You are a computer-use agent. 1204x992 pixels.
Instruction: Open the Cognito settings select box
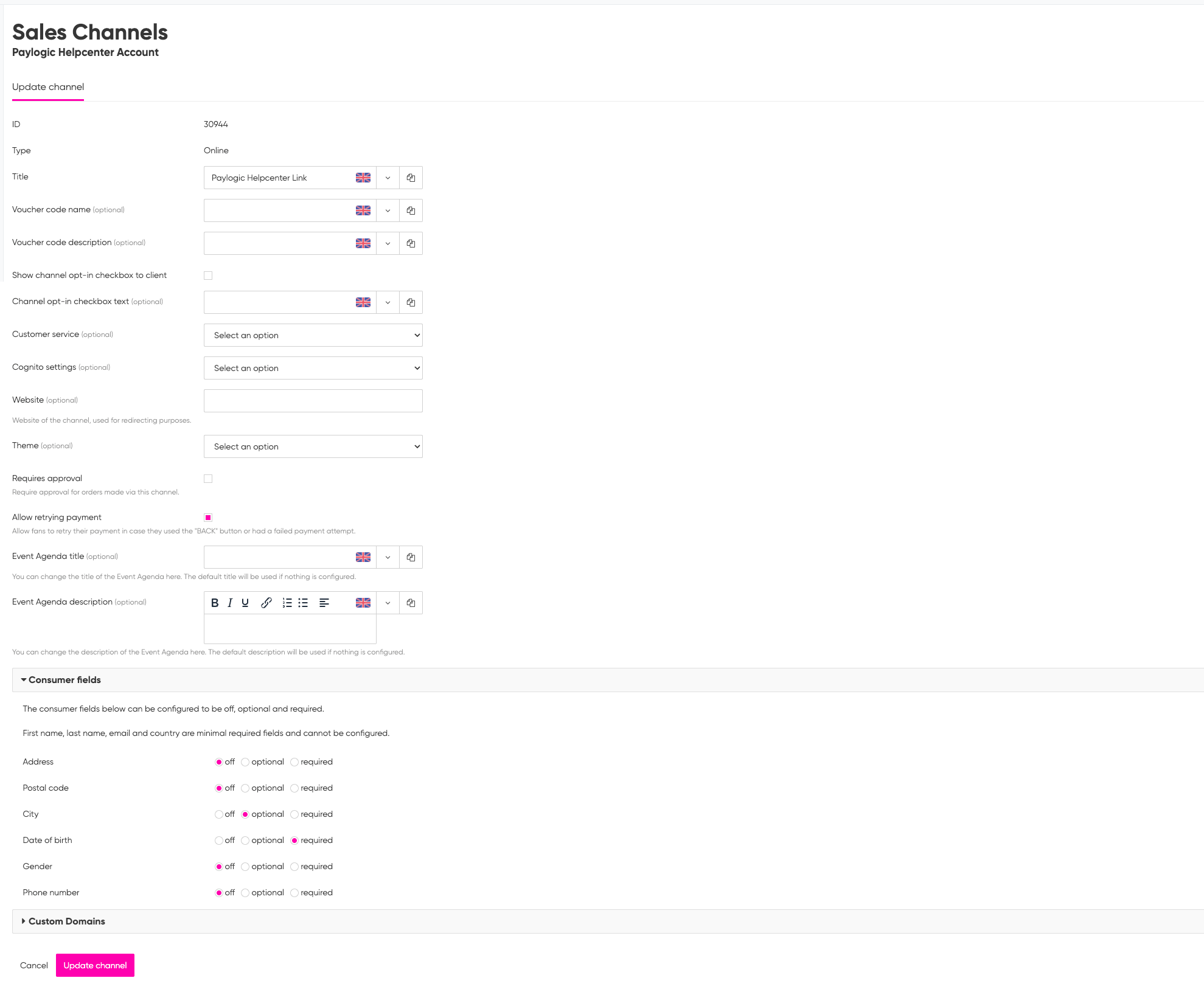click(313, 368)
